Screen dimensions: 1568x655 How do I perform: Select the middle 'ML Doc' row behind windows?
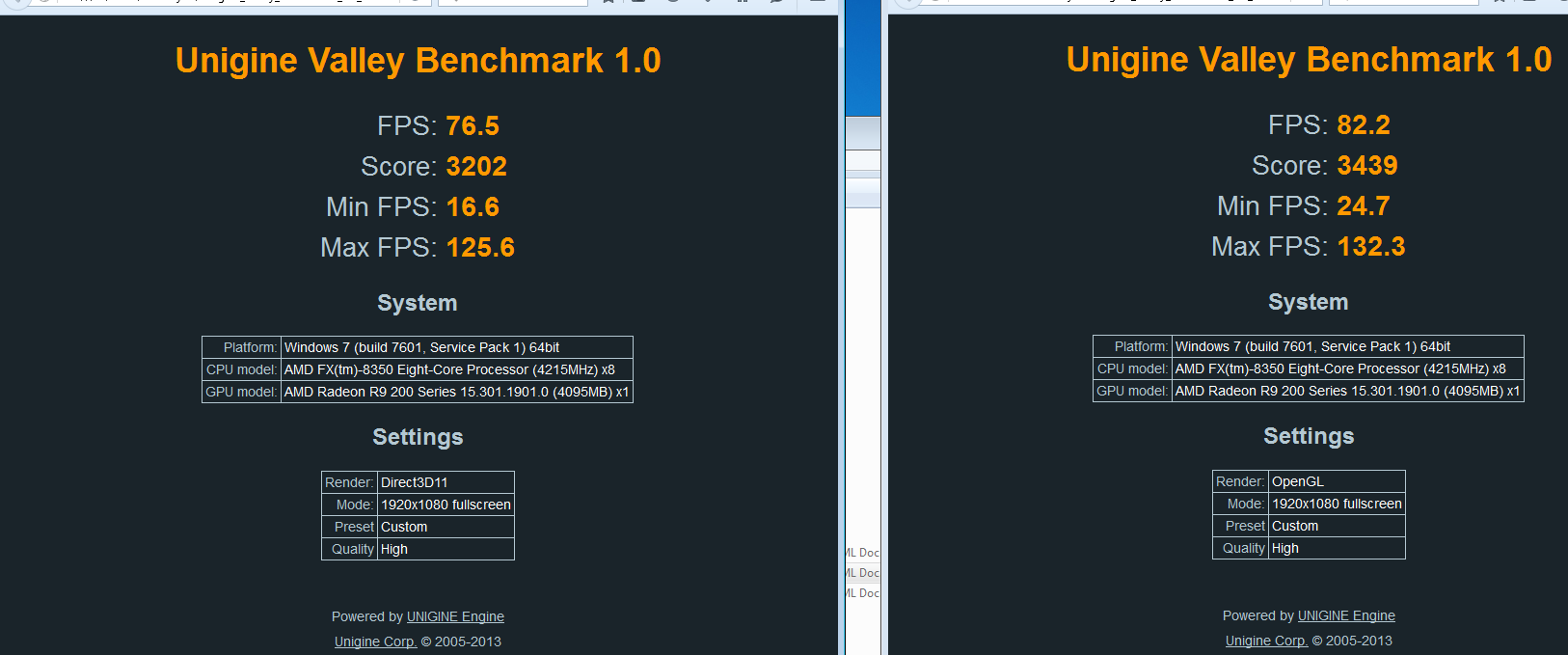[863, 573]
